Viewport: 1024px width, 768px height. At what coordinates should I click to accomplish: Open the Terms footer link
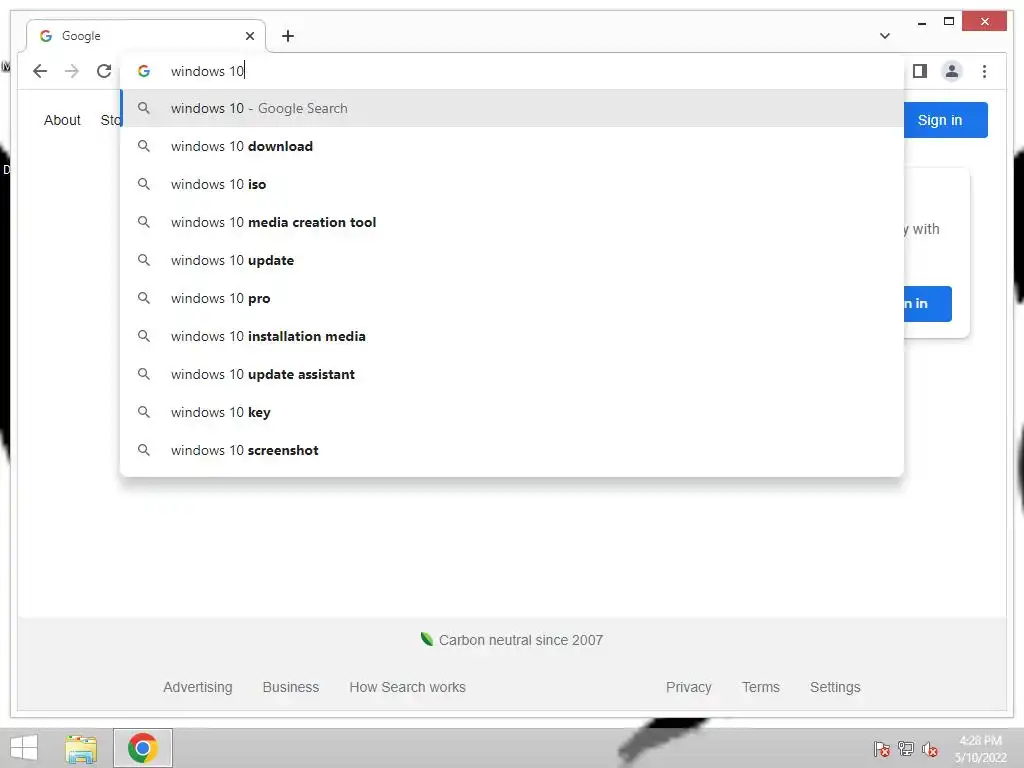[761, 687]
